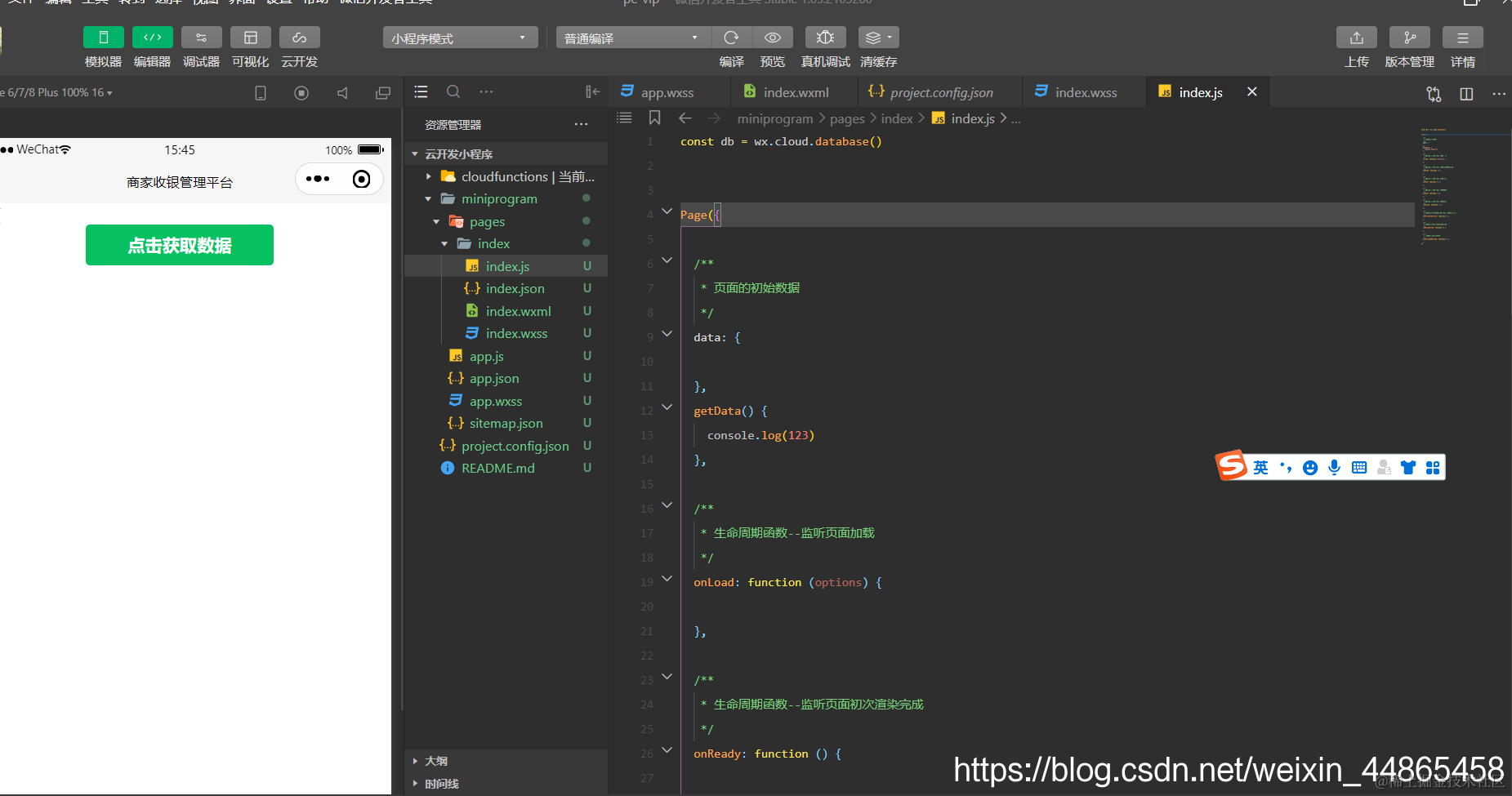Close the index.js tab
This screenshot has width=1512, height=796.
pos(1251,92)
